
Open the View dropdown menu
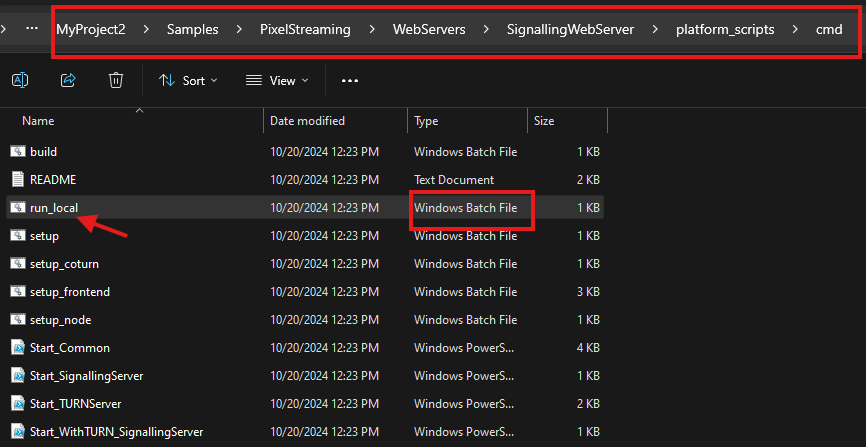(x=277, y=80)
